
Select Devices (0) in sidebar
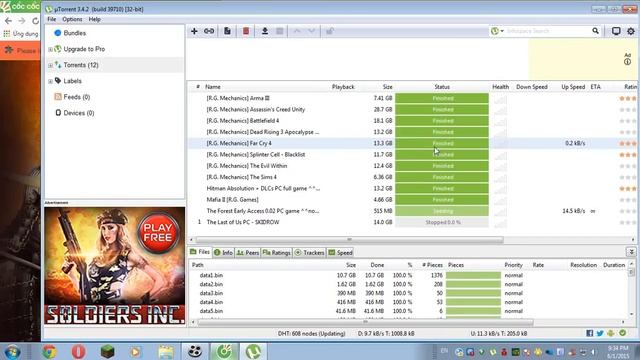click(x=78, y=113)
